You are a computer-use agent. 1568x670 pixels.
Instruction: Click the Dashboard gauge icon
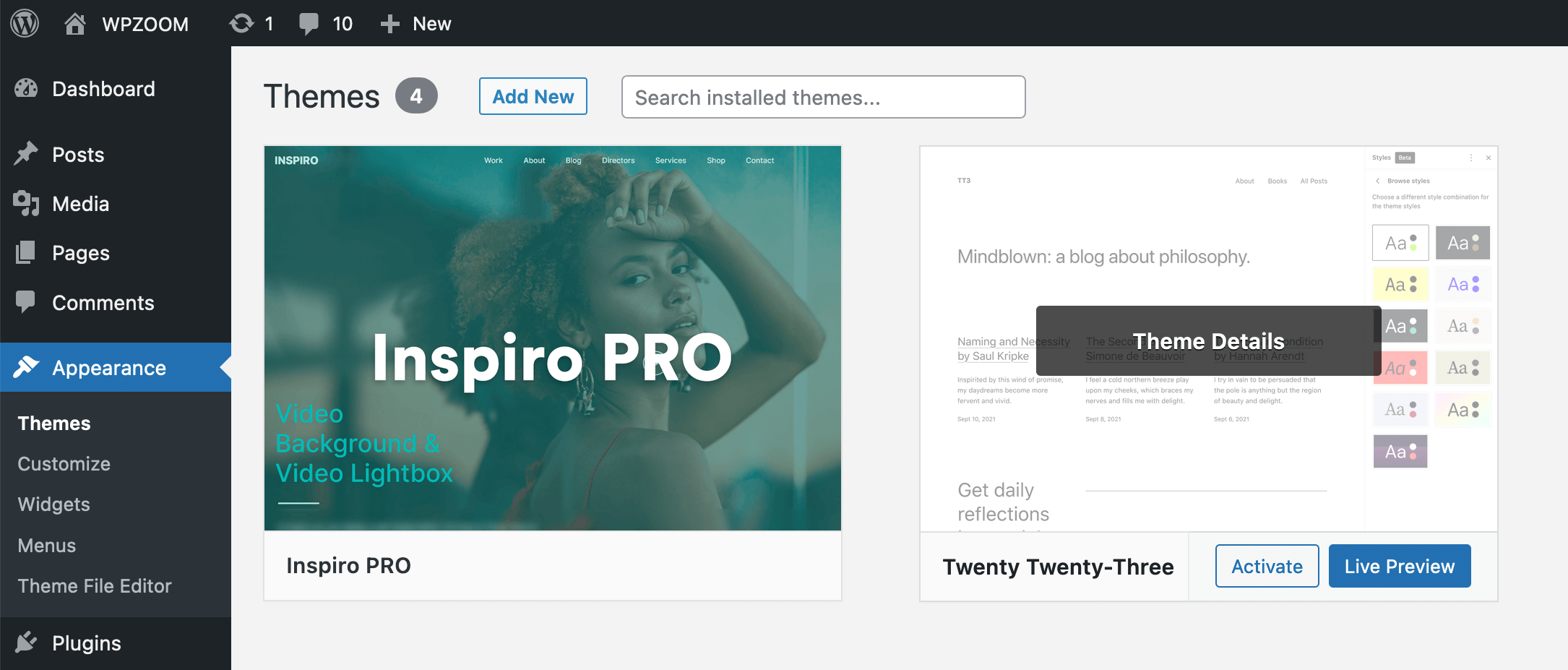pos(26,89)
